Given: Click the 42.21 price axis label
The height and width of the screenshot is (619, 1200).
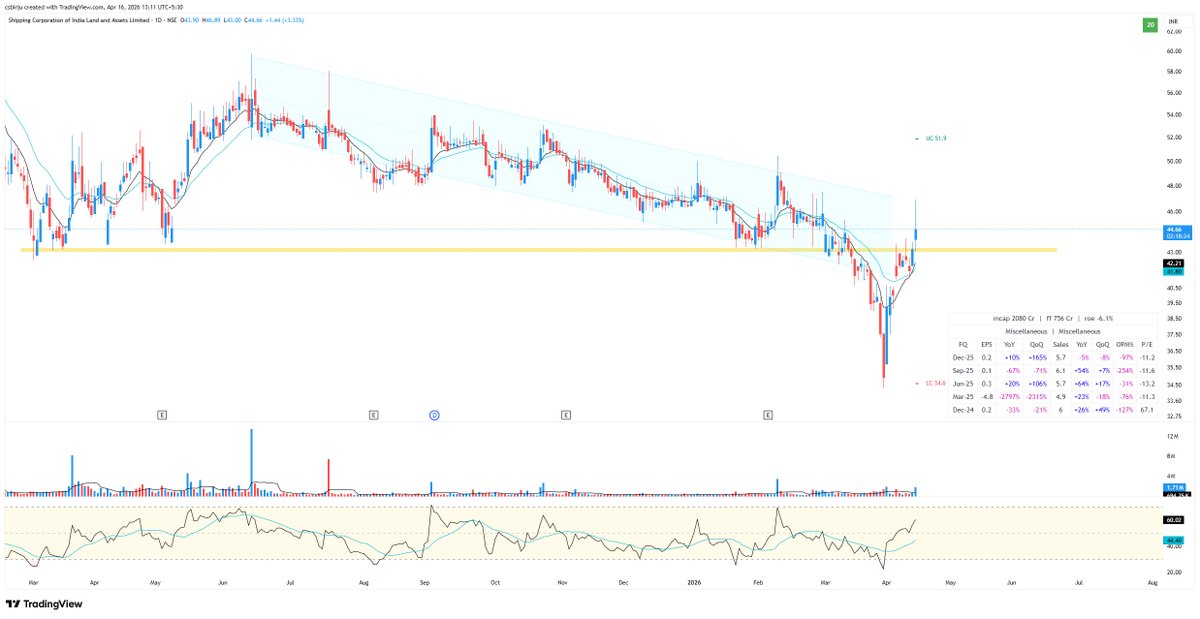Looking at the screenshot, I should click(1174, 264).
